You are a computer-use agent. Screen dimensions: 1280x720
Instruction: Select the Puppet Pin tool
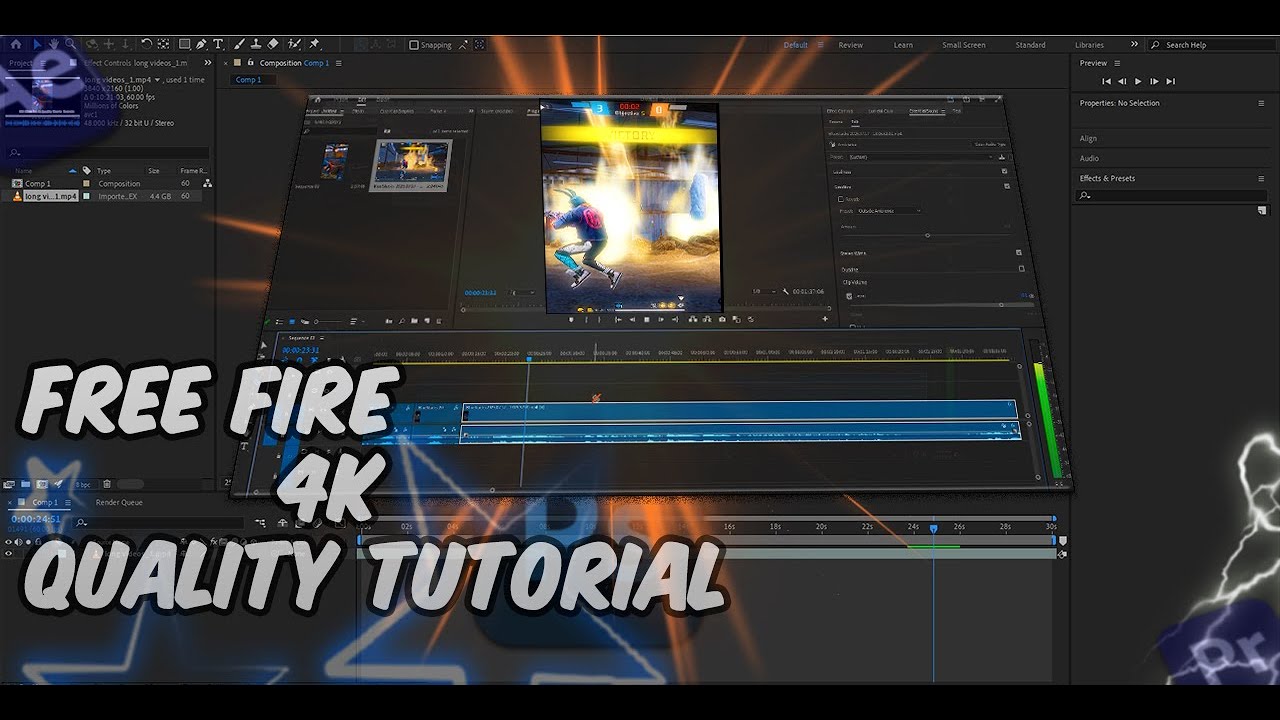(x=314, y=44)
